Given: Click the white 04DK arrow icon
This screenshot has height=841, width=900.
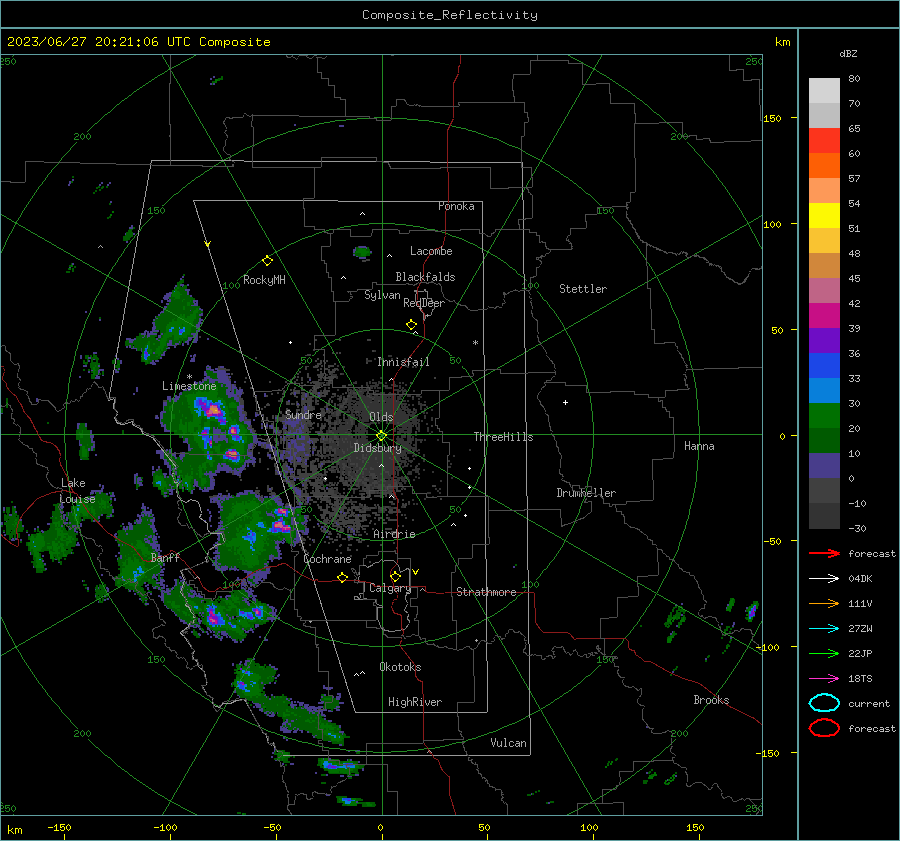Looking at the screenshot, I should click(x=824, y=579).
